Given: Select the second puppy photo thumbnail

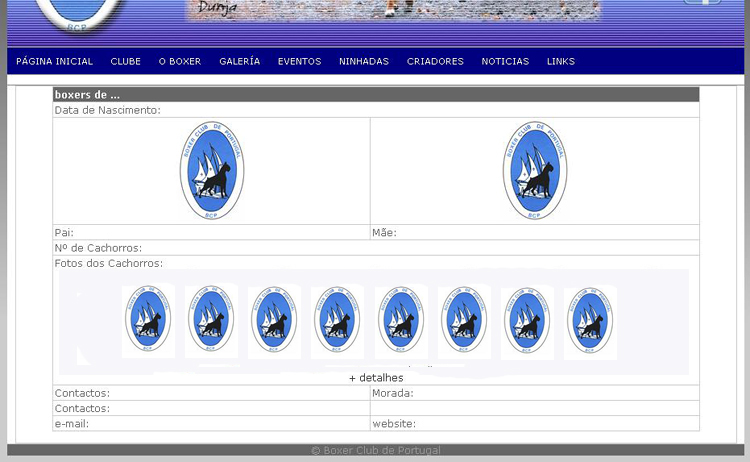Looking at the screenshot, I should (211, 321).
